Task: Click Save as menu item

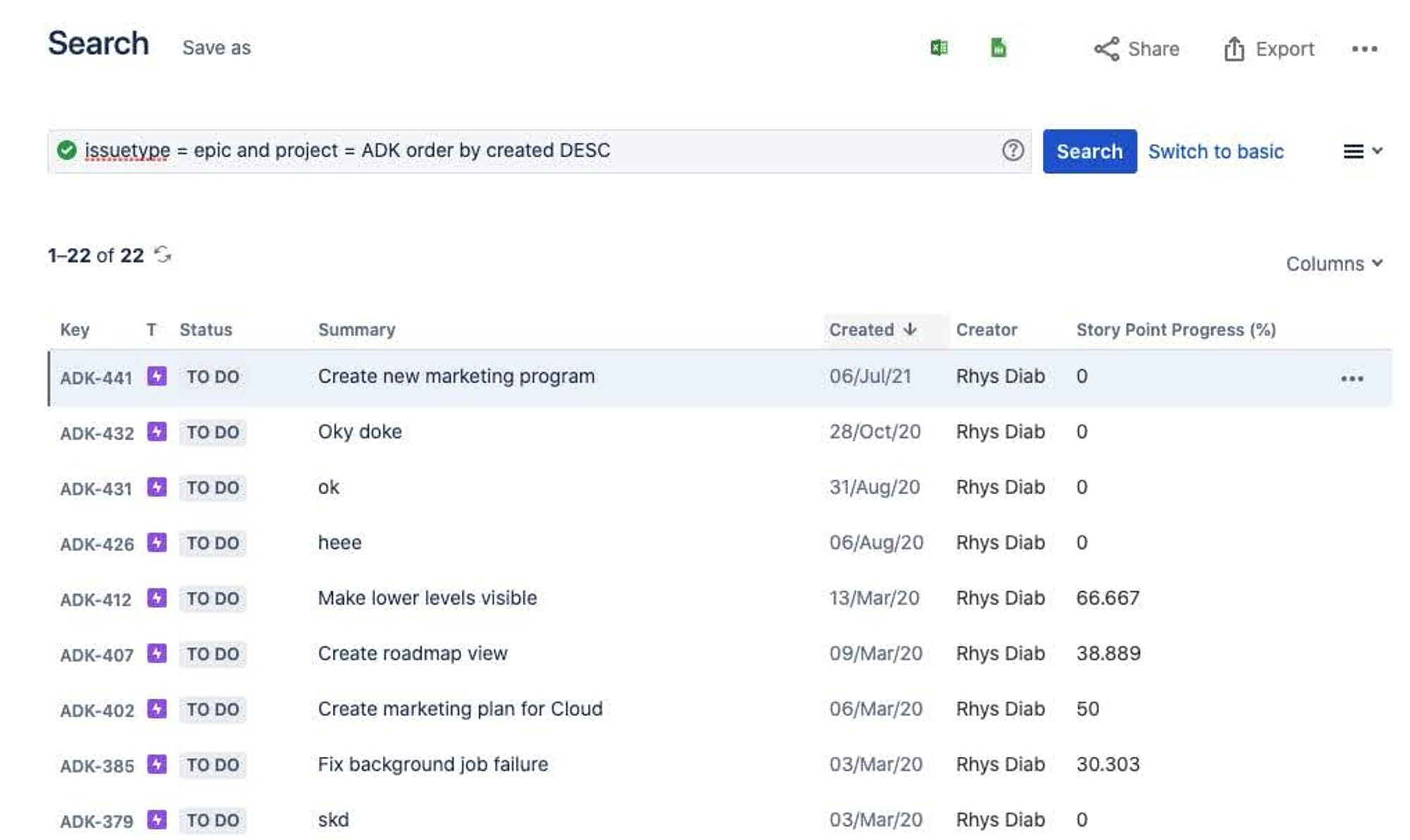Action: tap(216, 46)
